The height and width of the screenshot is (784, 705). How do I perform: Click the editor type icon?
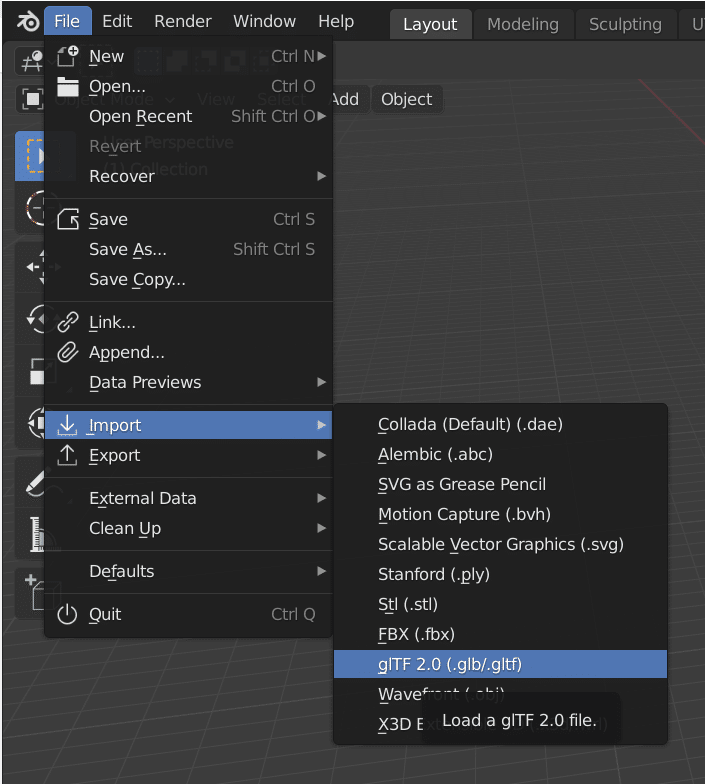click(32, 62)
